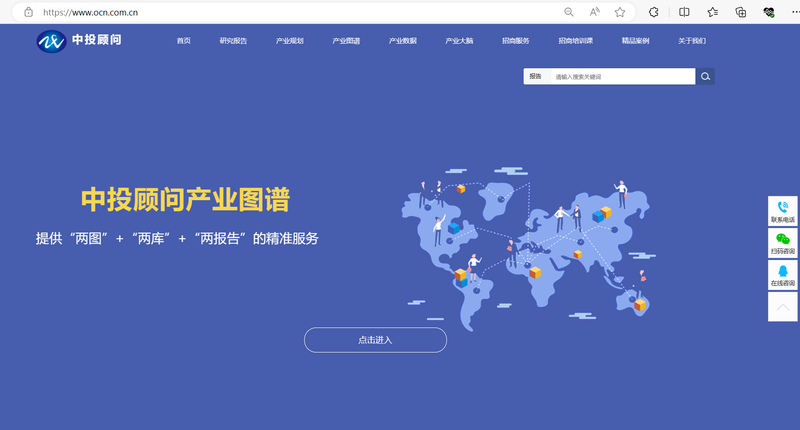Open Browser essentials heart icon
Image resolution: width=800 pixels, height=430 pixels.
tap(769, 12)
